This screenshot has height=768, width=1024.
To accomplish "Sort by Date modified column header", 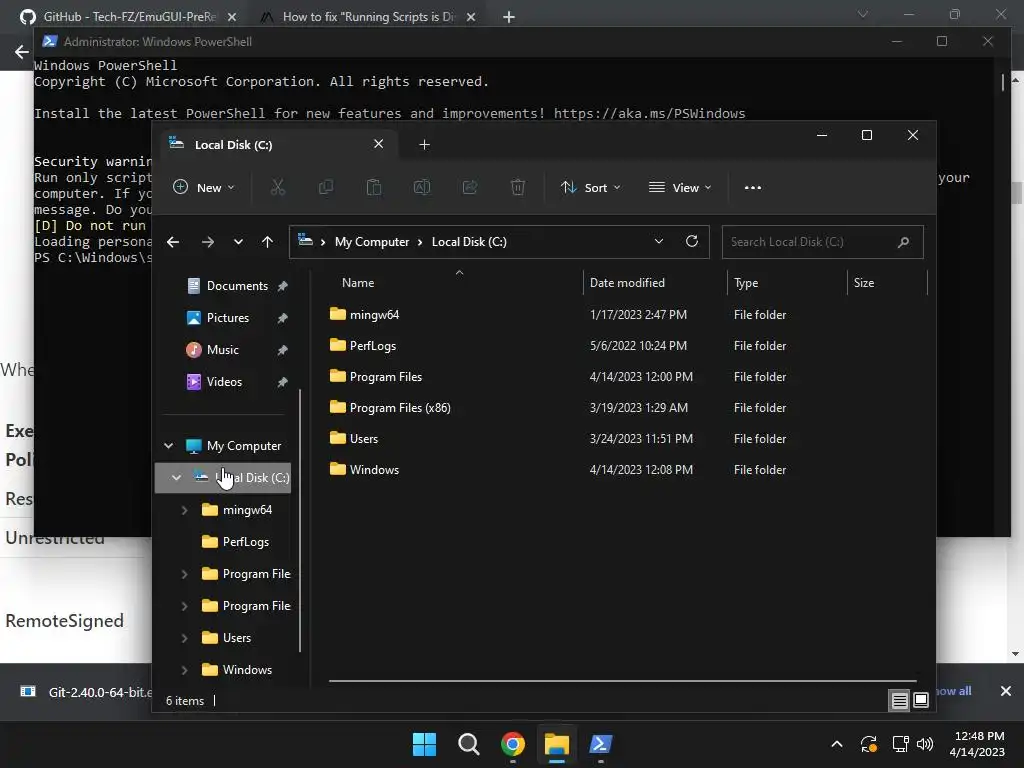I will tap(627, 283).
